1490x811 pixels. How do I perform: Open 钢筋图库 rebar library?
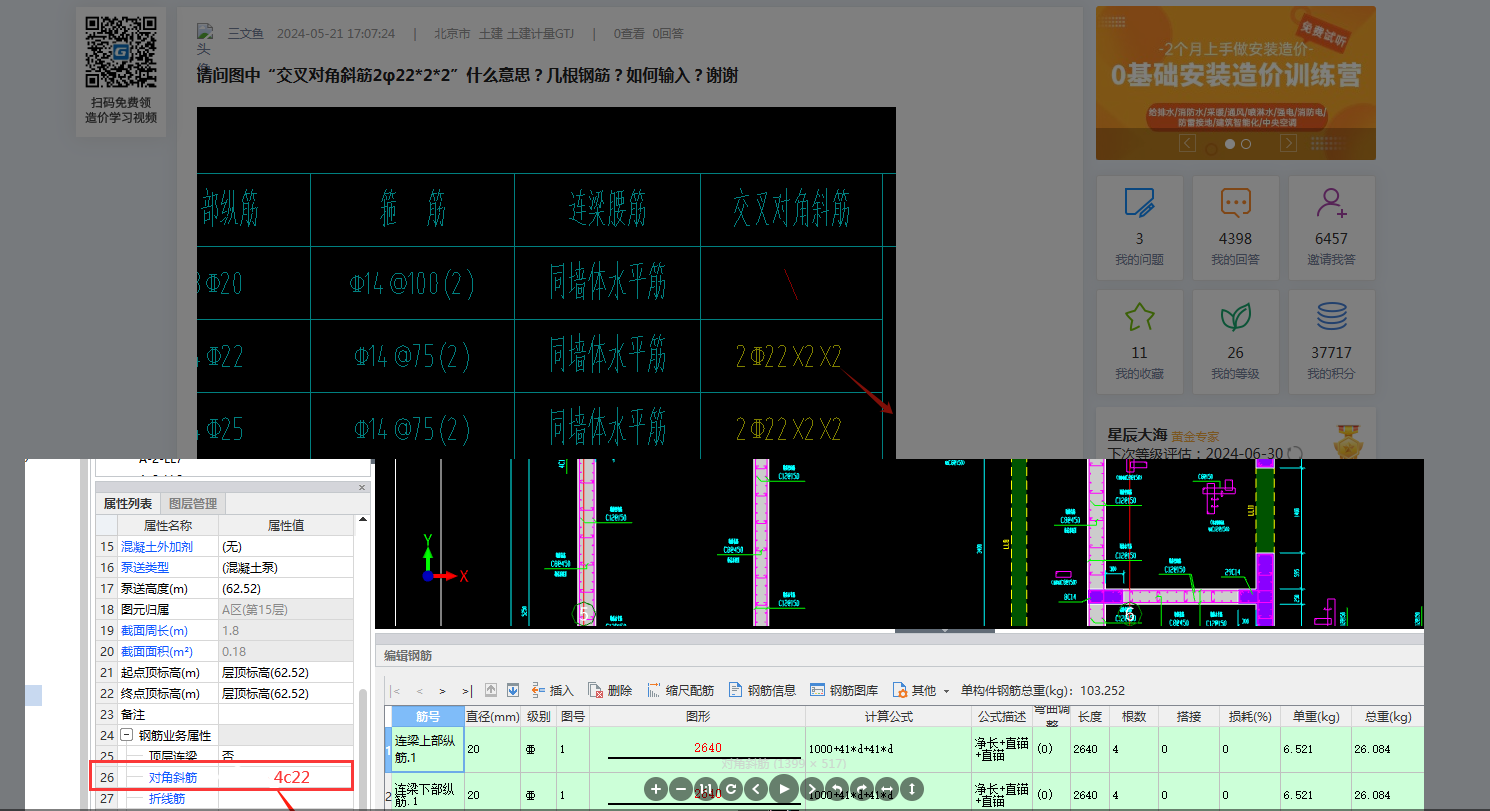click(x=843, y=690)
